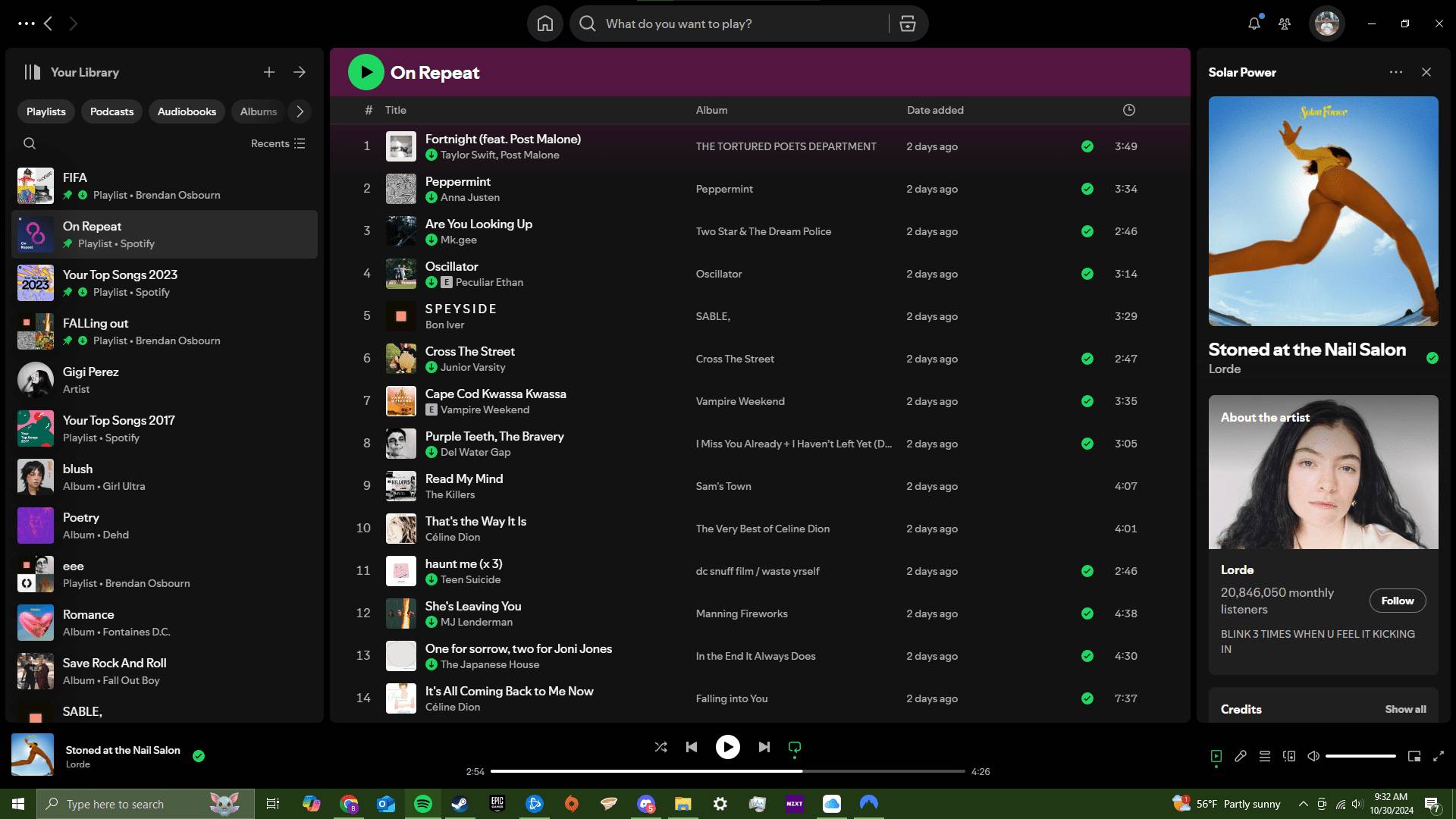The image size is (1456, 819).
Task: Open the miniplayer
Action: 1414,756
